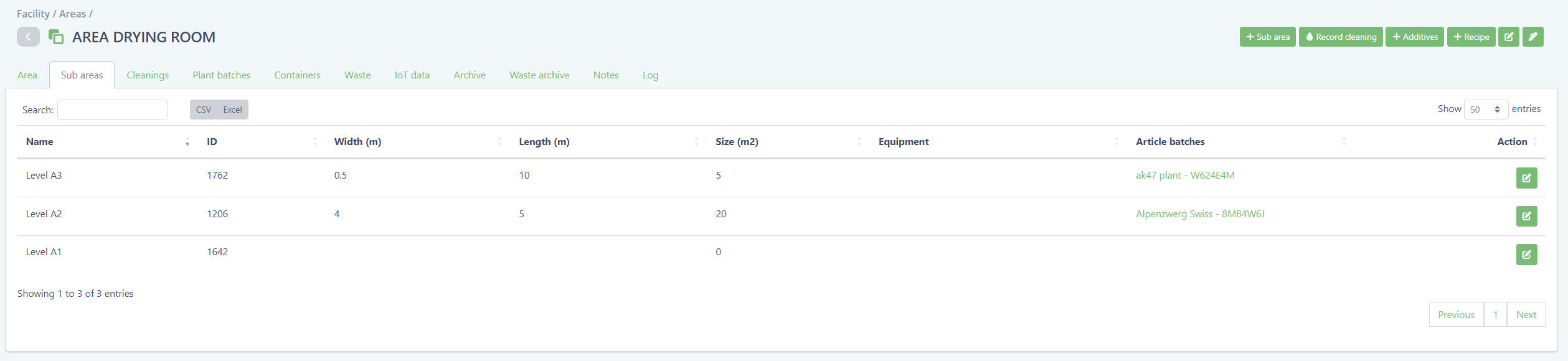
Task: Export table as CSV
Action: pyautogui.click(x=204, y=110)
